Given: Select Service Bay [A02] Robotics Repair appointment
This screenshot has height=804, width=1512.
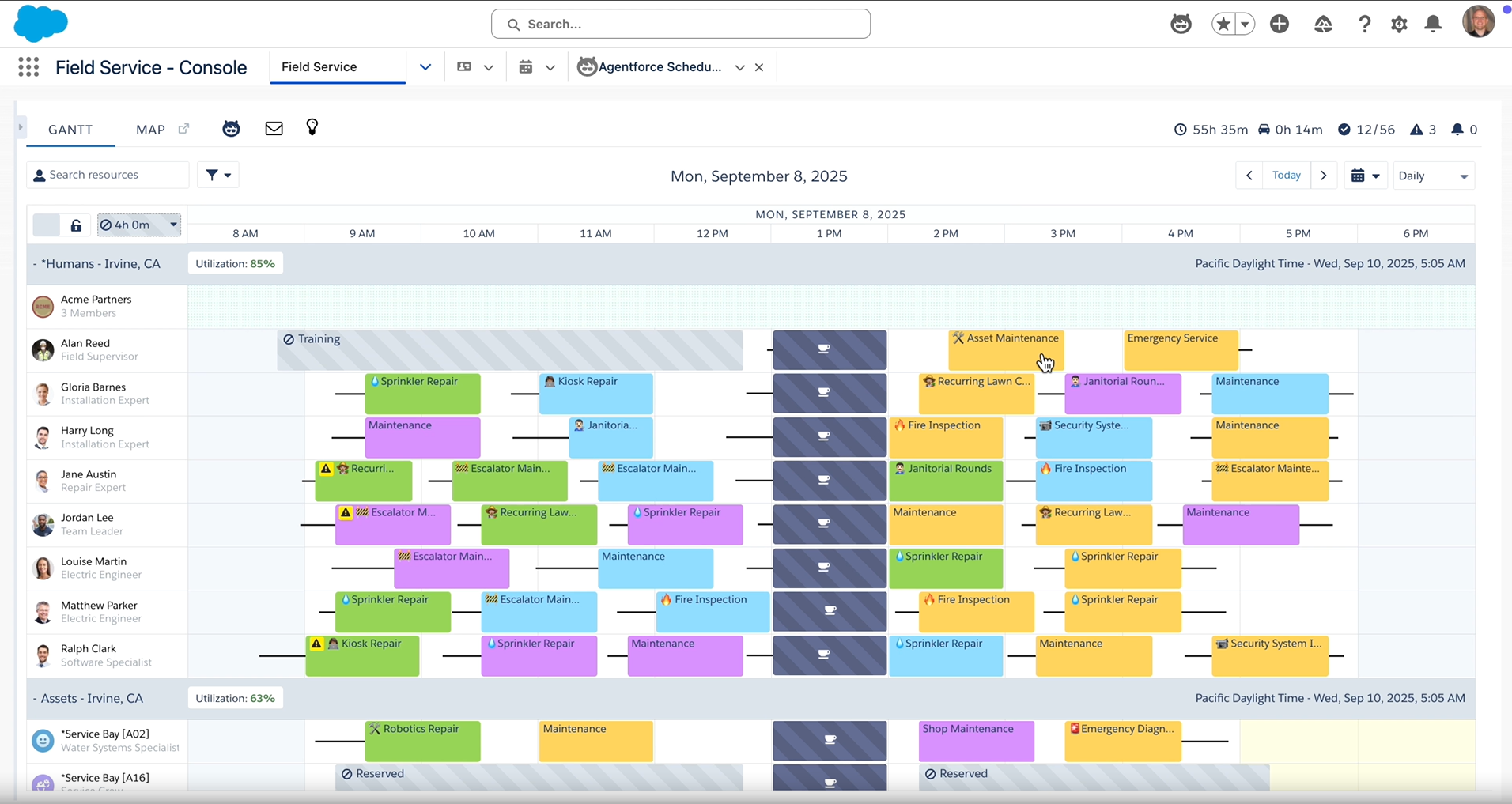Looking at the screenshot, I should pos(422,741).
